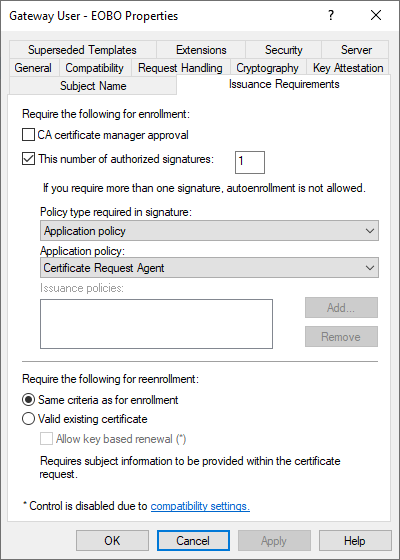Uncheck This number of authorized signatures

(29, 159)
